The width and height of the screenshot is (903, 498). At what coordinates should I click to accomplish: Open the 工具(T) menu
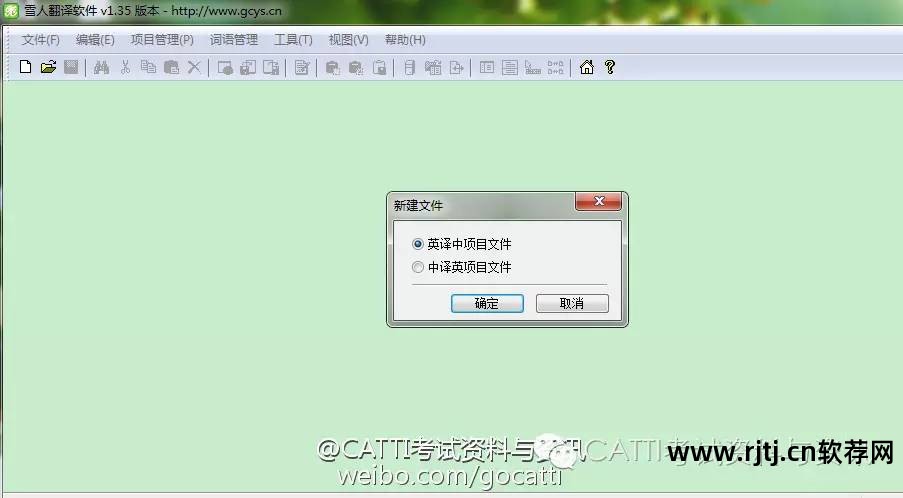click(x=293, y=40)
